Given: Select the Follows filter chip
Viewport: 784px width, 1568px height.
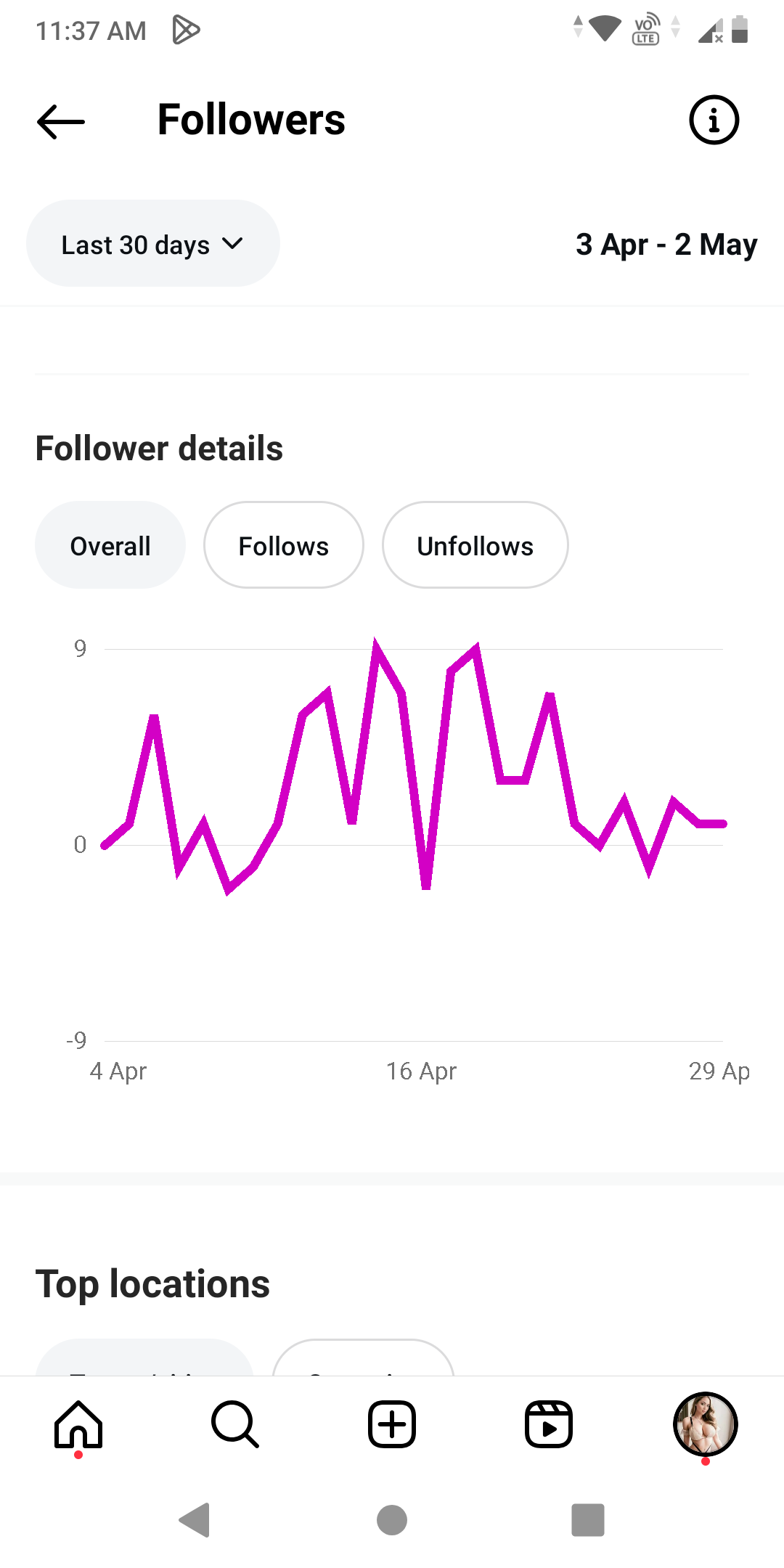Looking at the screenshot, I should pyautogui.click(x=283, y=546).
